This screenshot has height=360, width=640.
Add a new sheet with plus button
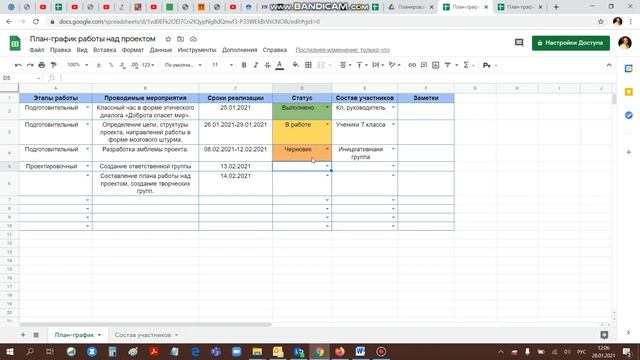pyautogui.click(x=23, y=335)
